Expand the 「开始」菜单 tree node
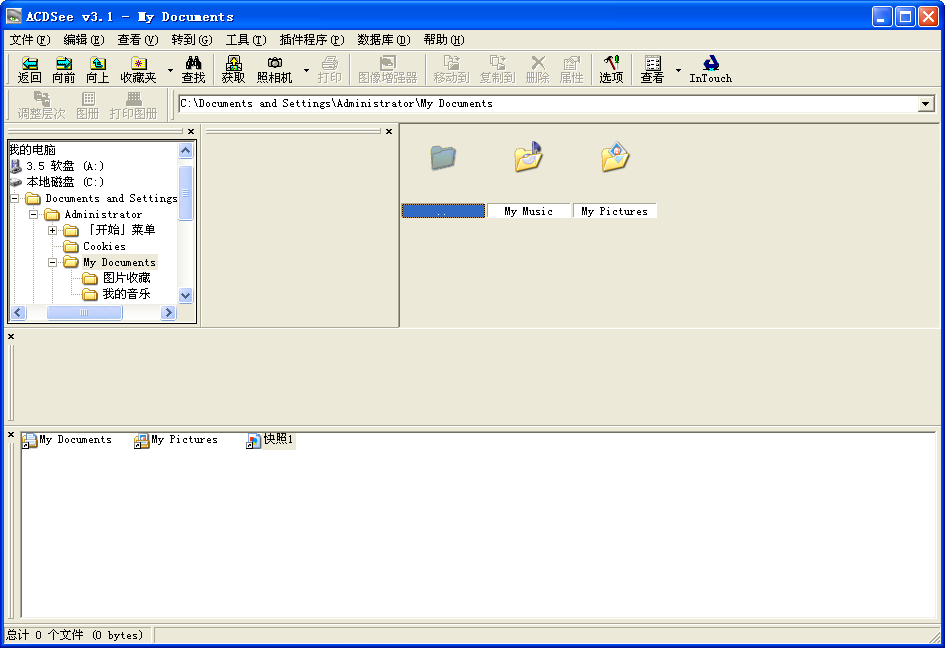The image size is (945, 648). tap(52, 230)
